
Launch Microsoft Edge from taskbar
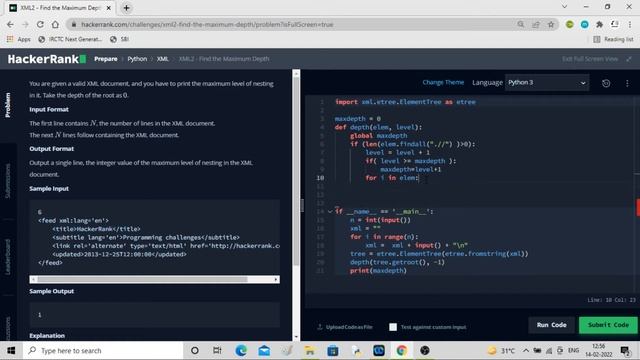[x=241, y=351]
